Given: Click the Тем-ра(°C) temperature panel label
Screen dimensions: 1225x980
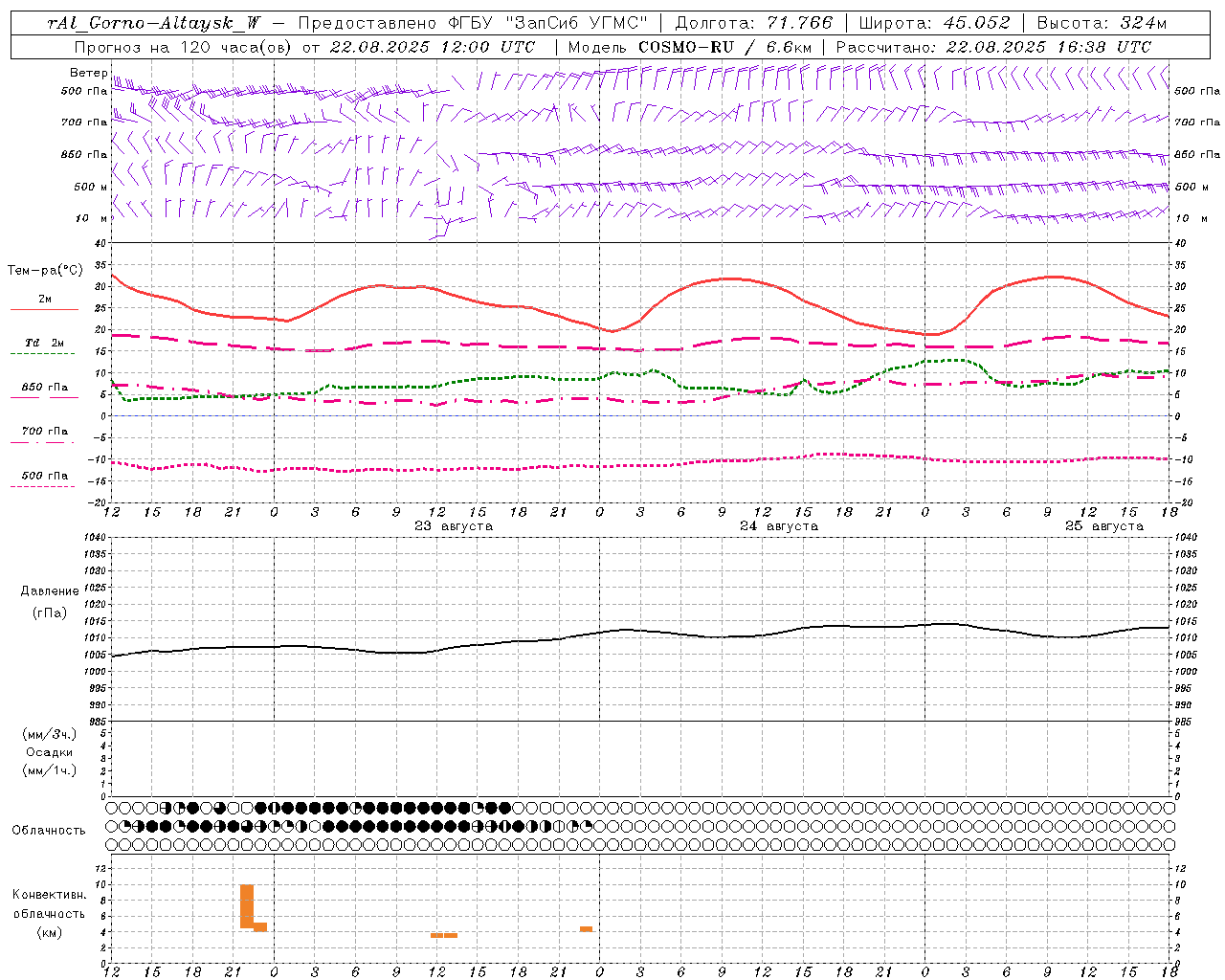Looking at the screenshot, I should (45, 271).
